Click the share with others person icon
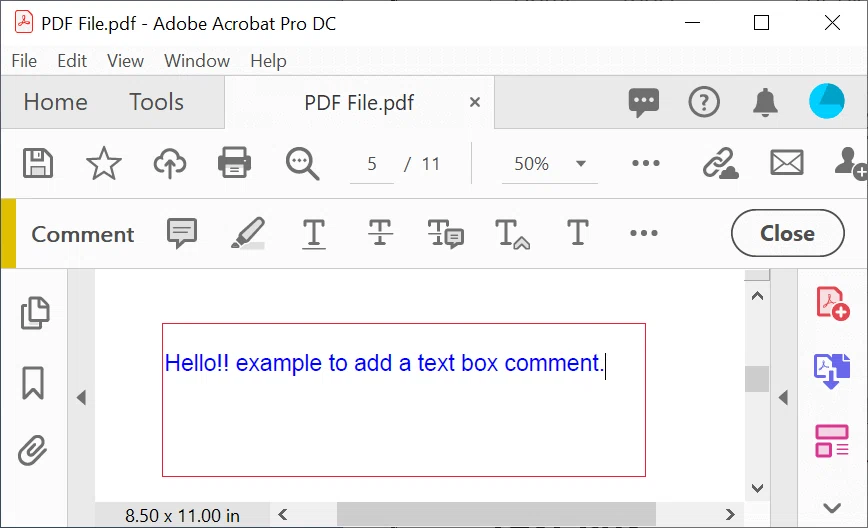The image size is (868, 528). pyautogui.click(x=850, y=163)
